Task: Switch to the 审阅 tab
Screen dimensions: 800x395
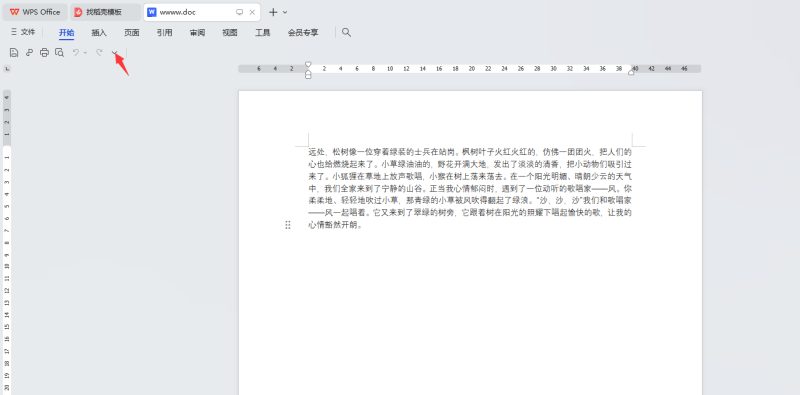Action: tap(197, 33)
